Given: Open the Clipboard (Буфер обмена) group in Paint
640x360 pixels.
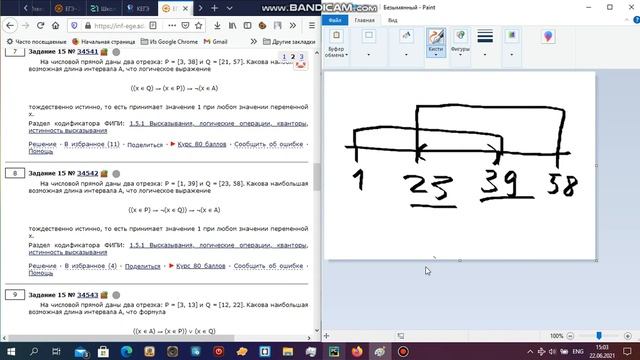Looking at the screenshot, I should pos(336,43).
